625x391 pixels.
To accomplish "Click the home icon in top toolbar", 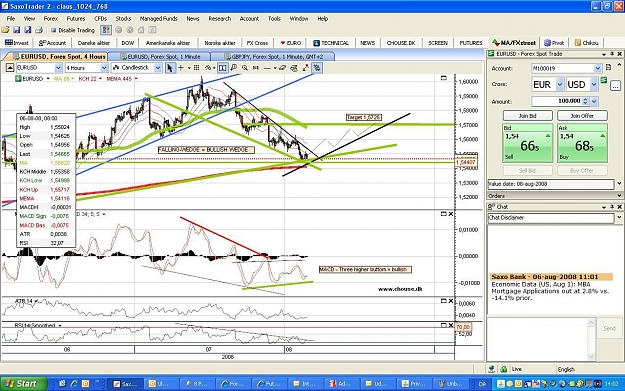I will coord(141,30).
